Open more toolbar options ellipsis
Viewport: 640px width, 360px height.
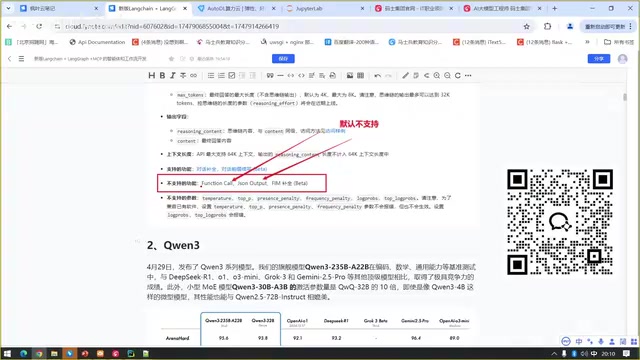tap(468, 76)
